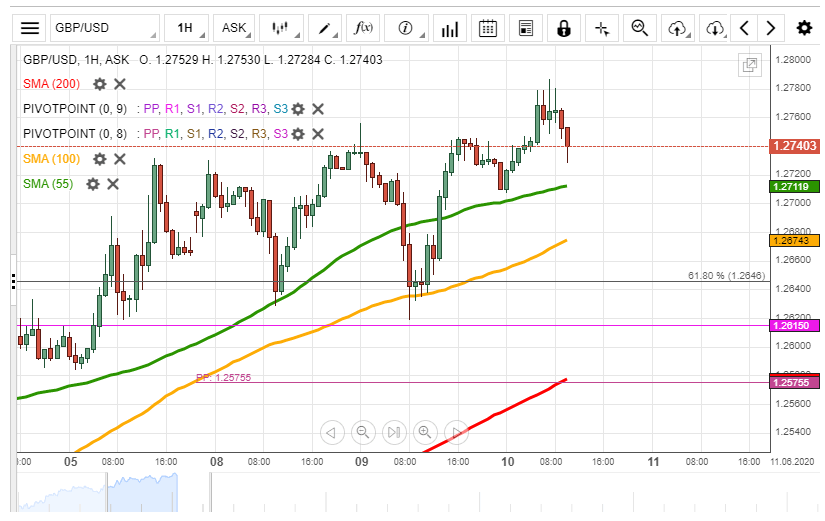The width and height of the screenshot is (825, 521).
Task: Click the PP: 1.25755 line label
Action: coord(224,377)
